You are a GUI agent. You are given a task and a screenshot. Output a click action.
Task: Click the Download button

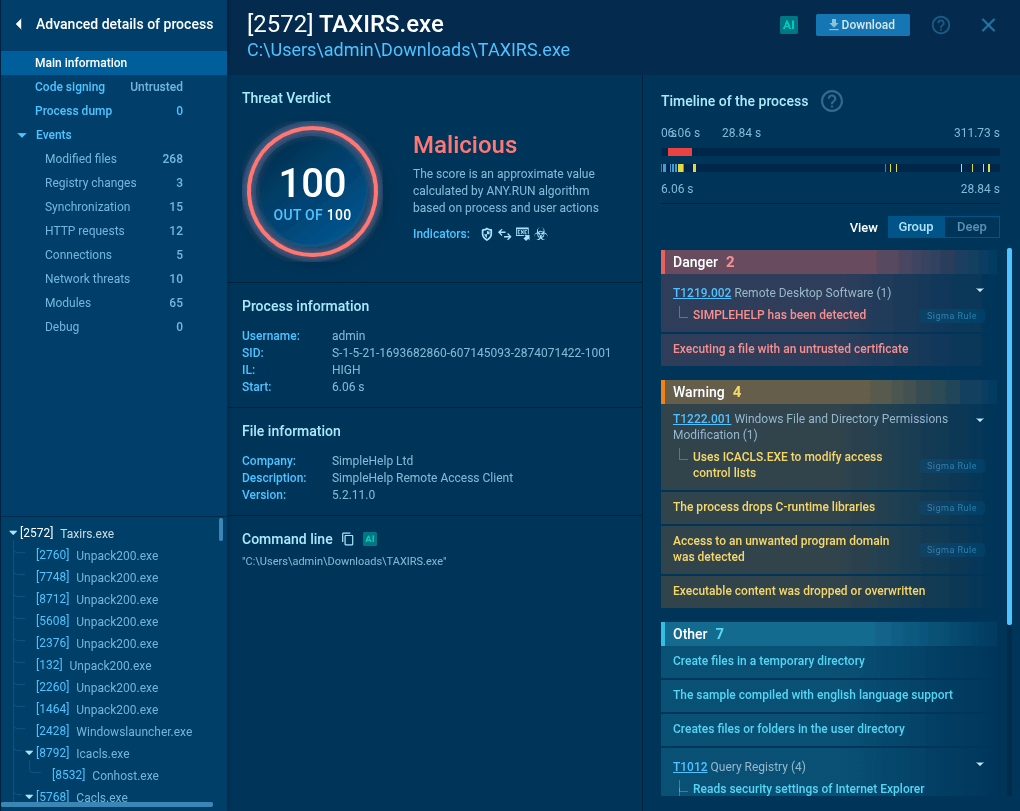862,24
